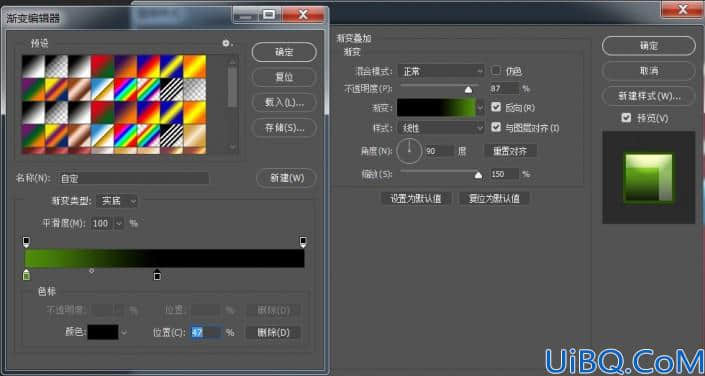Click the 复位为默认值 button
This screenshot has height=376, width=705.
tap(494, 198)
